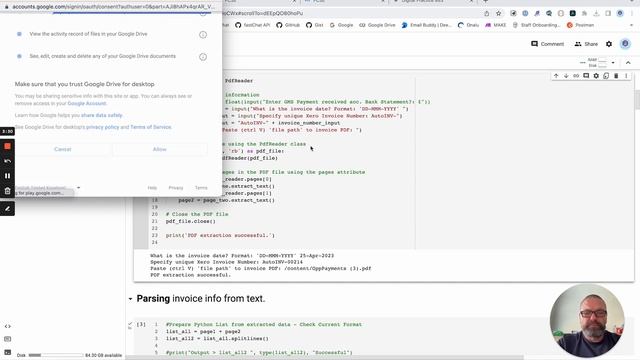Click Help link in popup footer
Viewport: 640px width, 360px height.
[x=152, y=188]
